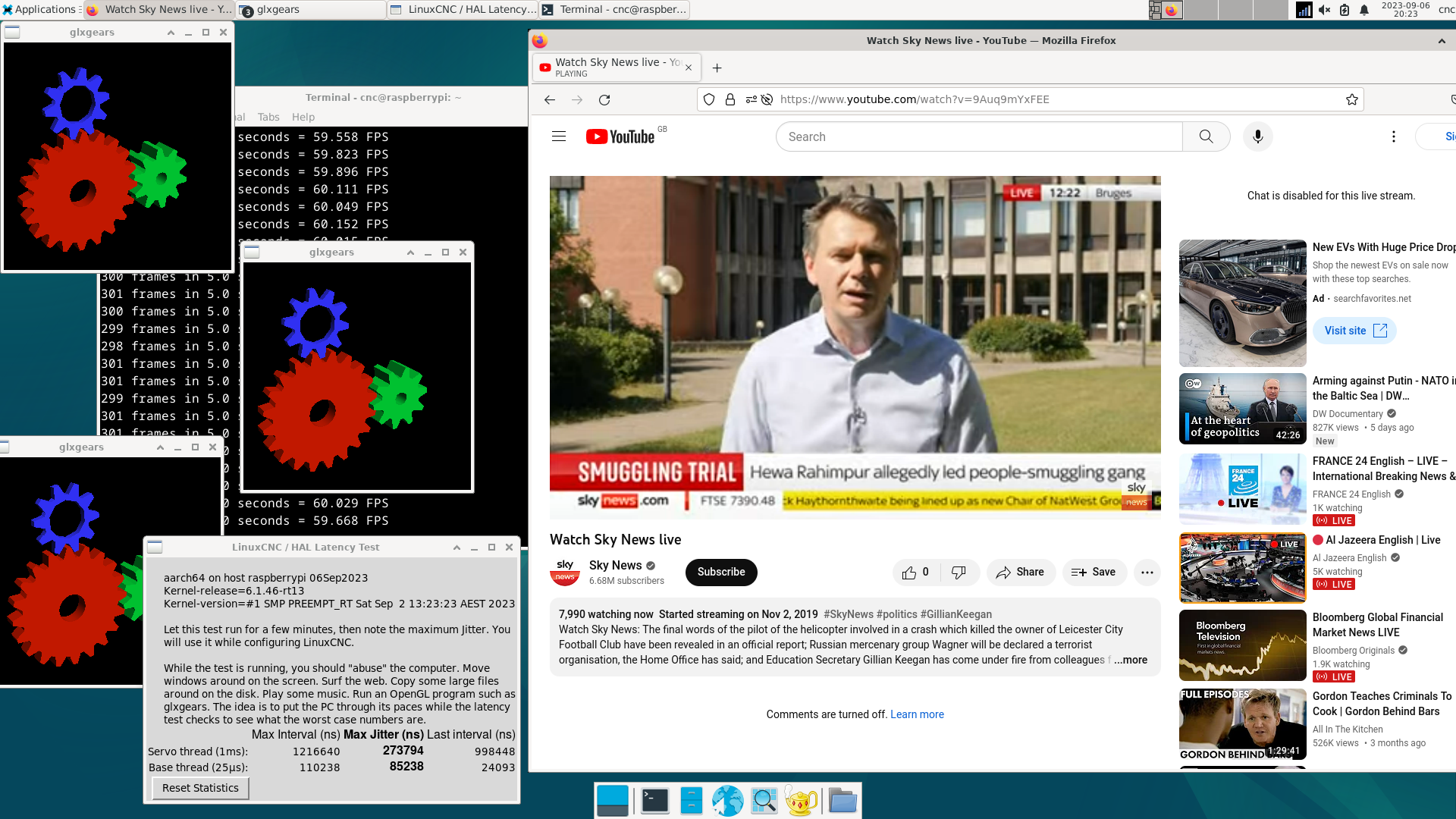Roll up LinuxCNC Latency Test window arrow
1456x819 pixels.
pos(457,548)
